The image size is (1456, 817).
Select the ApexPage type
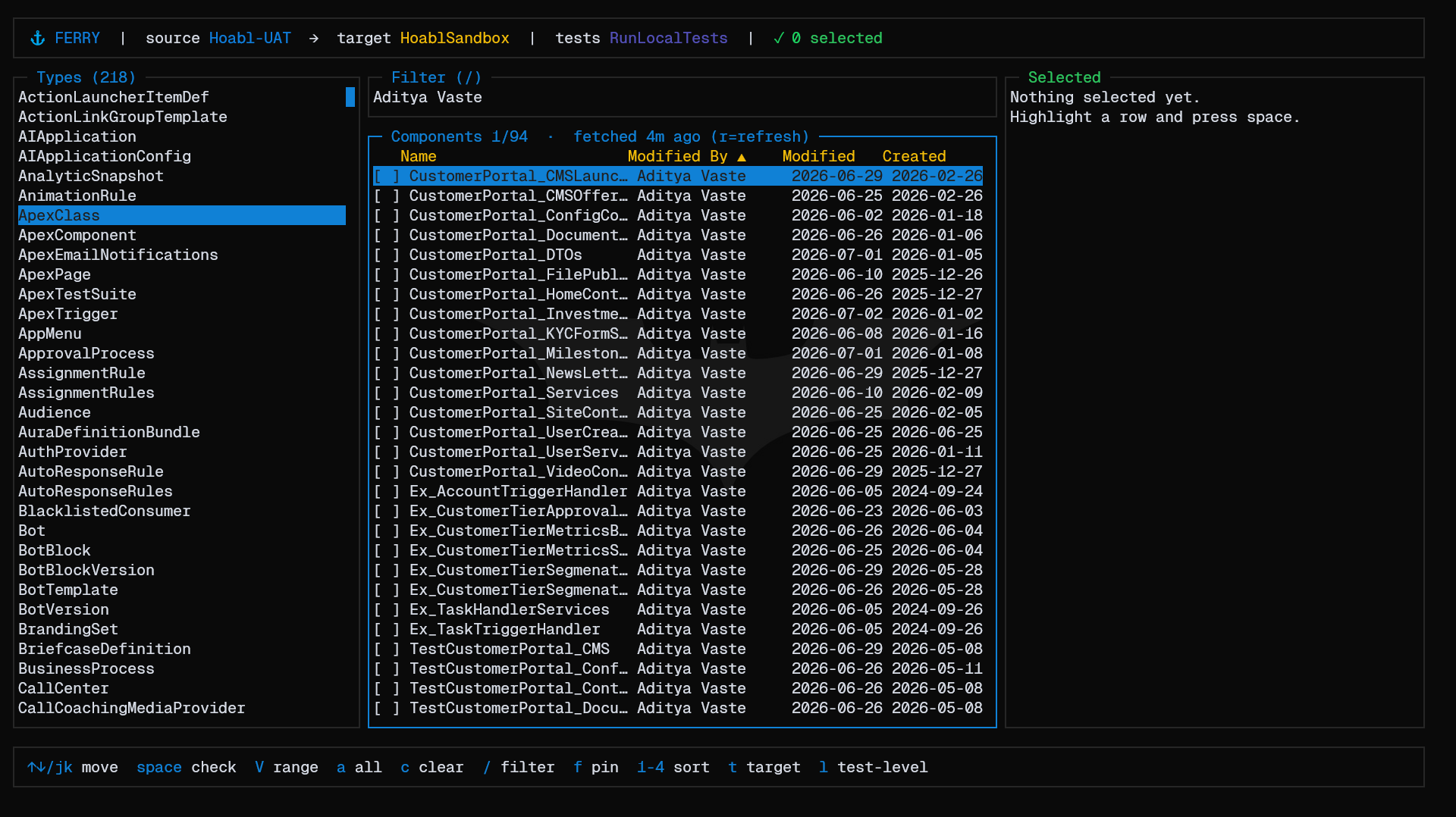[x=55, y=274]
